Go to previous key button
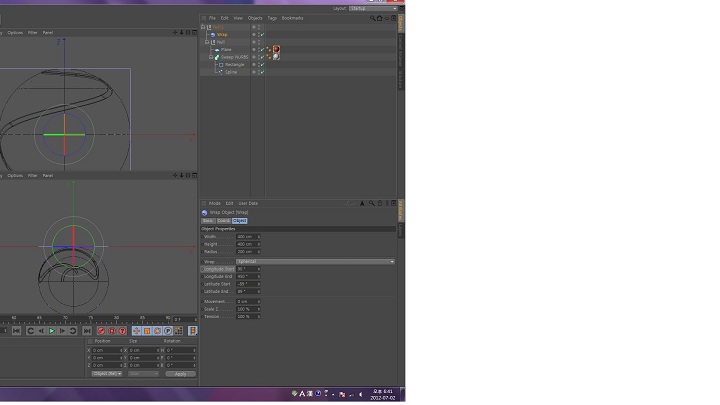The image size is (720, 405). coord(30,331)
